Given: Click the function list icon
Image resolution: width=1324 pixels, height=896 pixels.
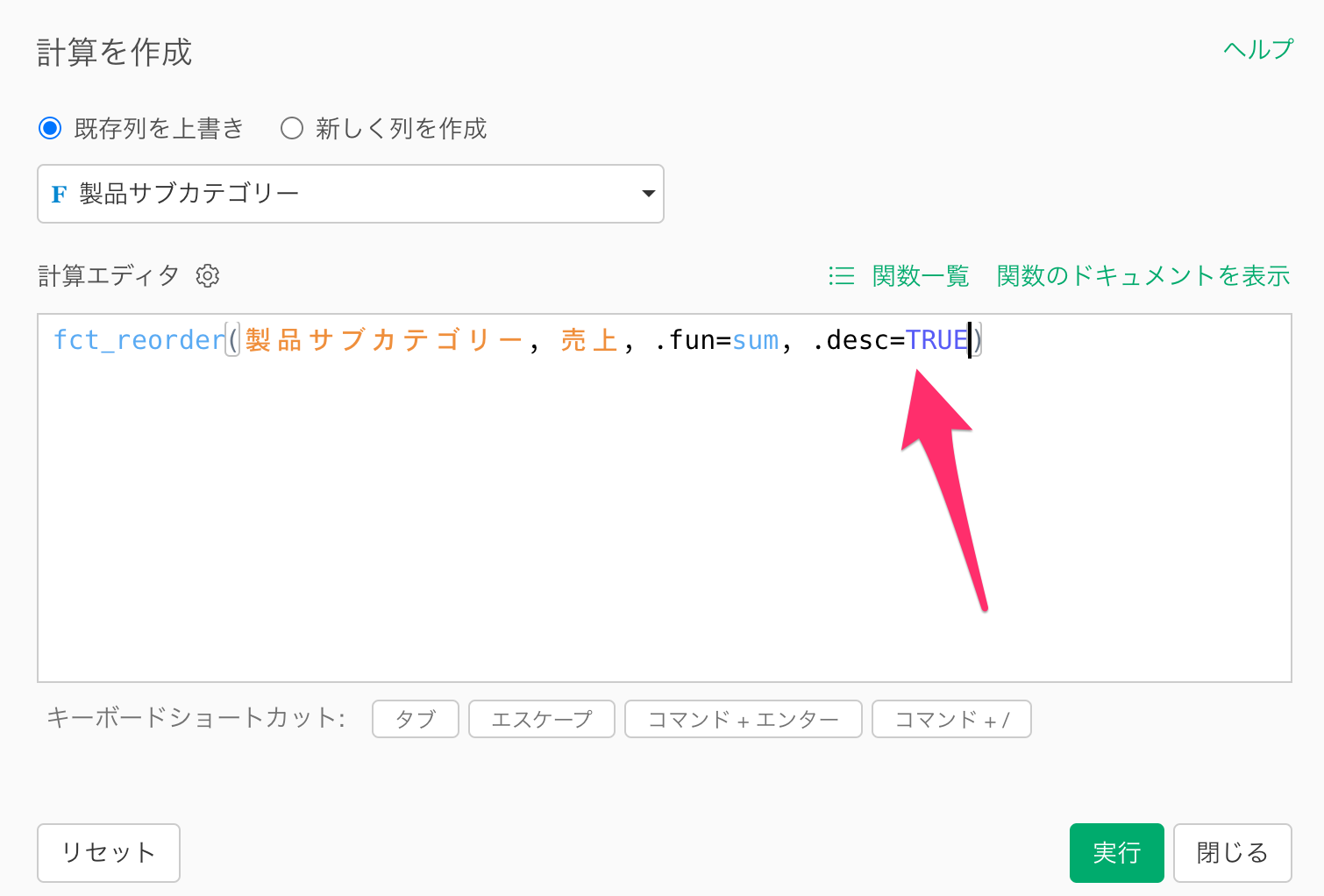Looking at the screenshot, I should 841,276.
